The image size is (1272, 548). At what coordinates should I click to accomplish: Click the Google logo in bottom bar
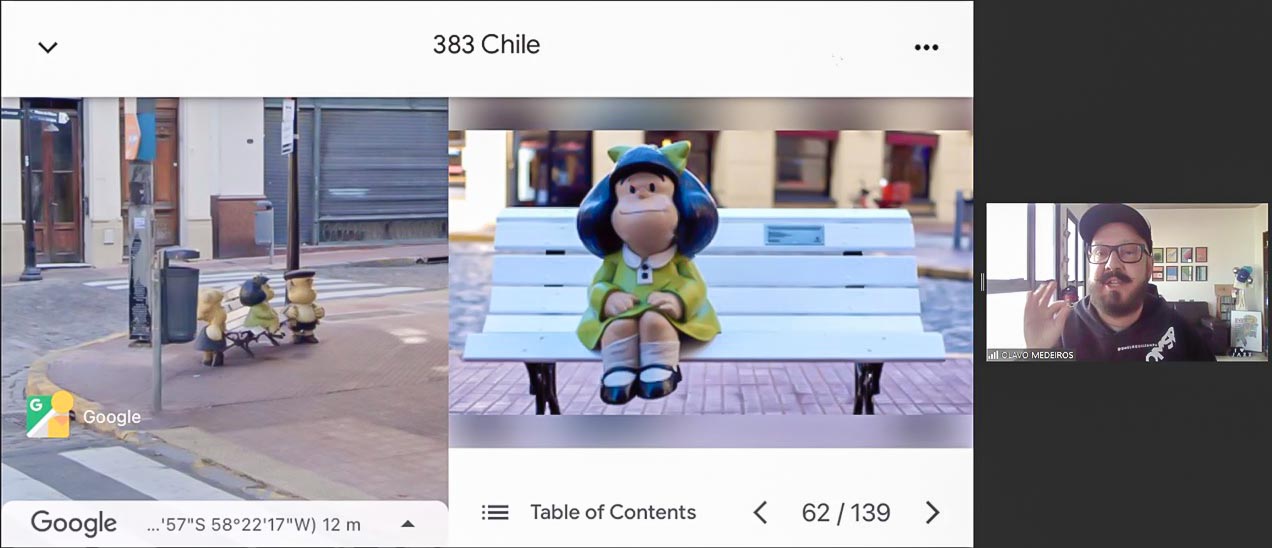tap(74, 523)
